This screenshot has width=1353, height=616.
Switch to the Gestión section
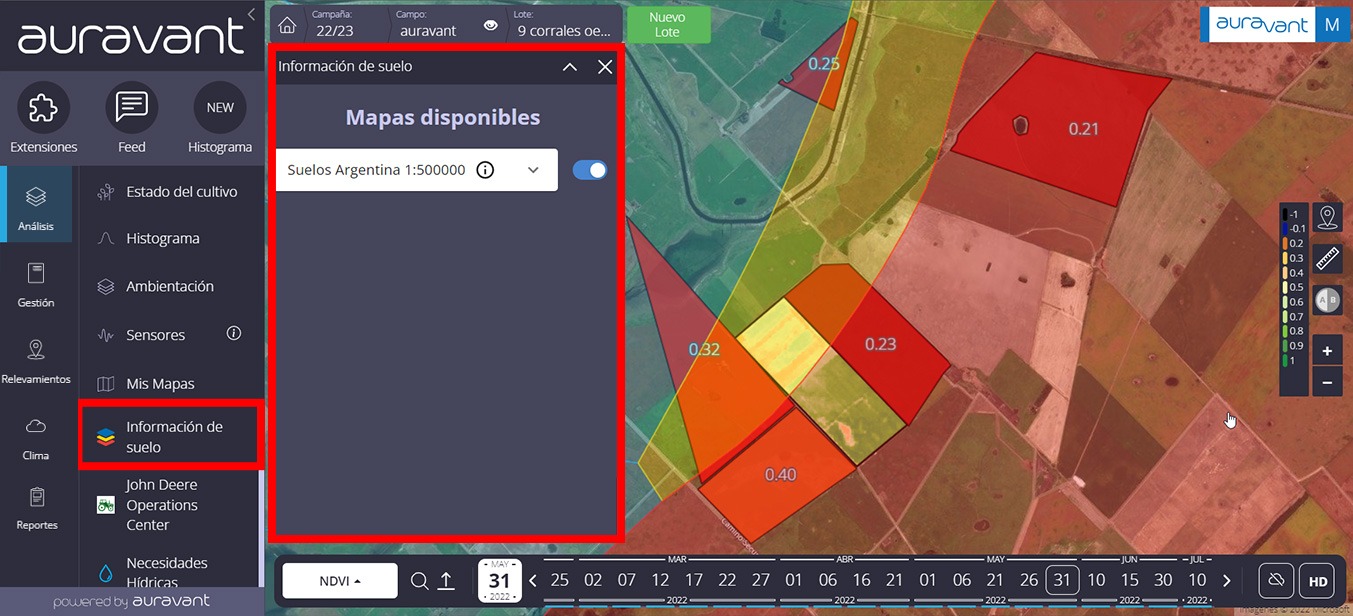(36, 284)
